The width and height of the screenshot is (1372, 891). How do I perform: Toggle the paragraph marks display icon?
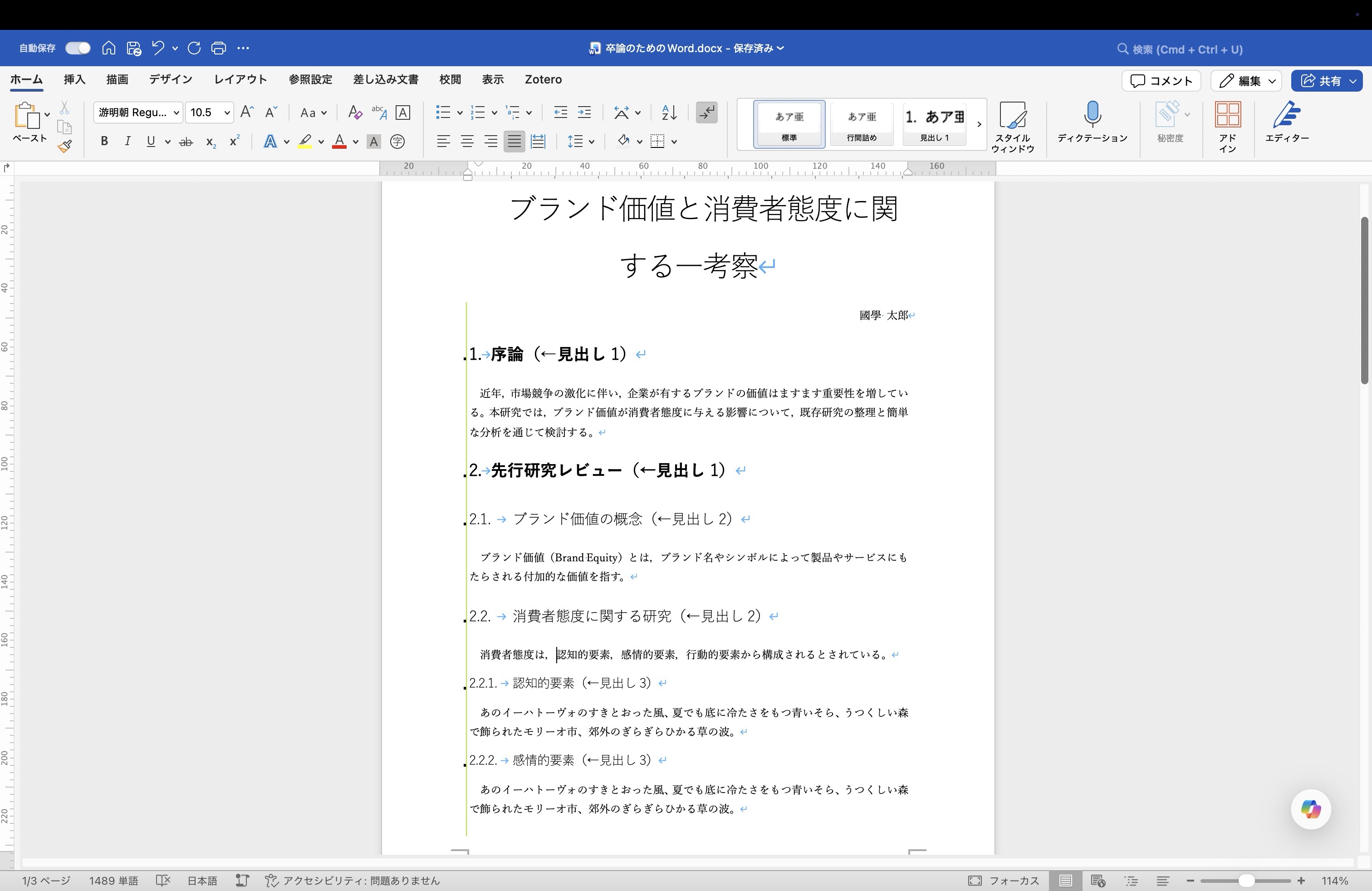[x=706, y=113]
